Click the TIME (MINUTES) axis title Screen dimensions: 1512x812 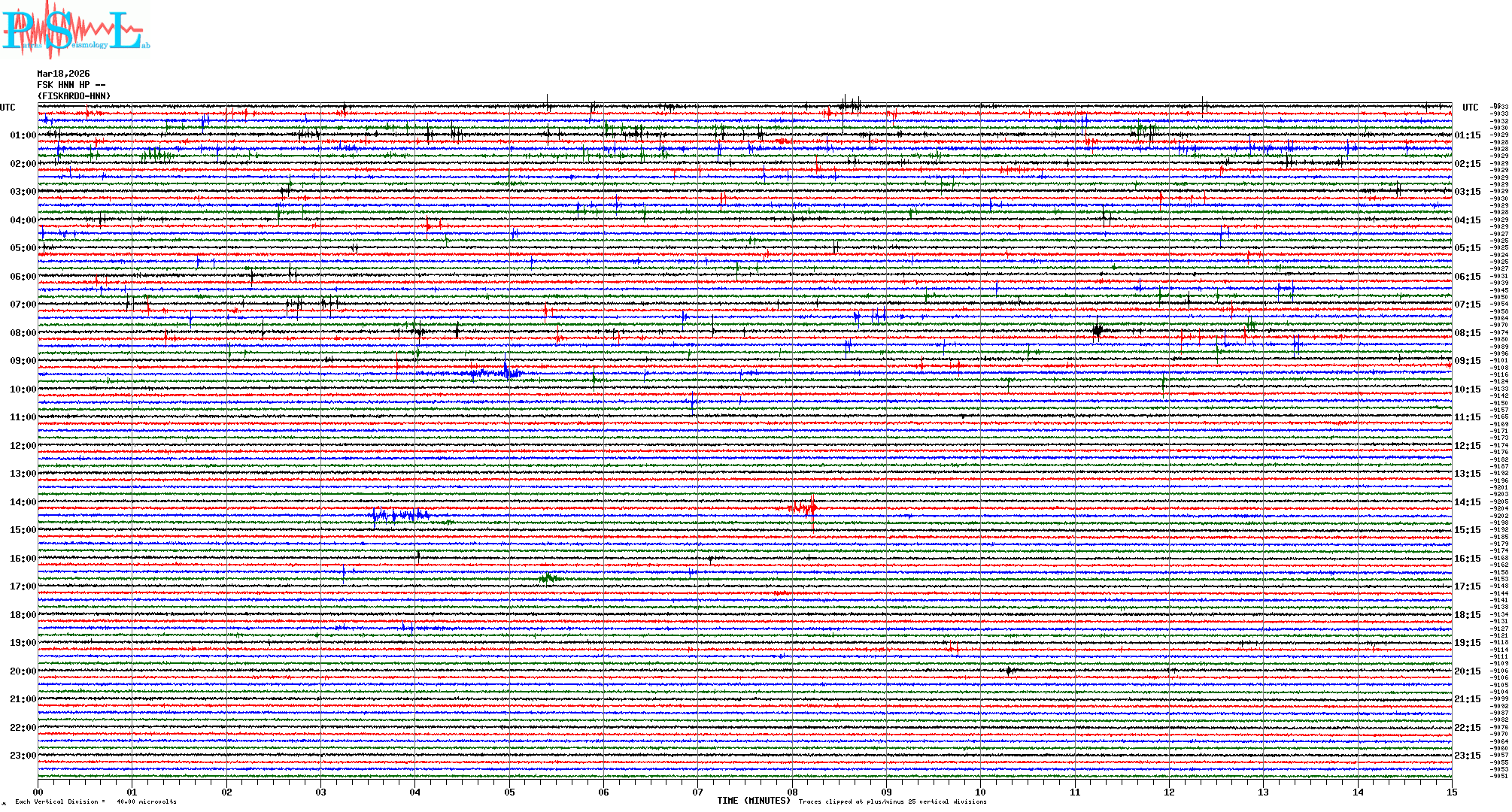click(x=753, y=801)
